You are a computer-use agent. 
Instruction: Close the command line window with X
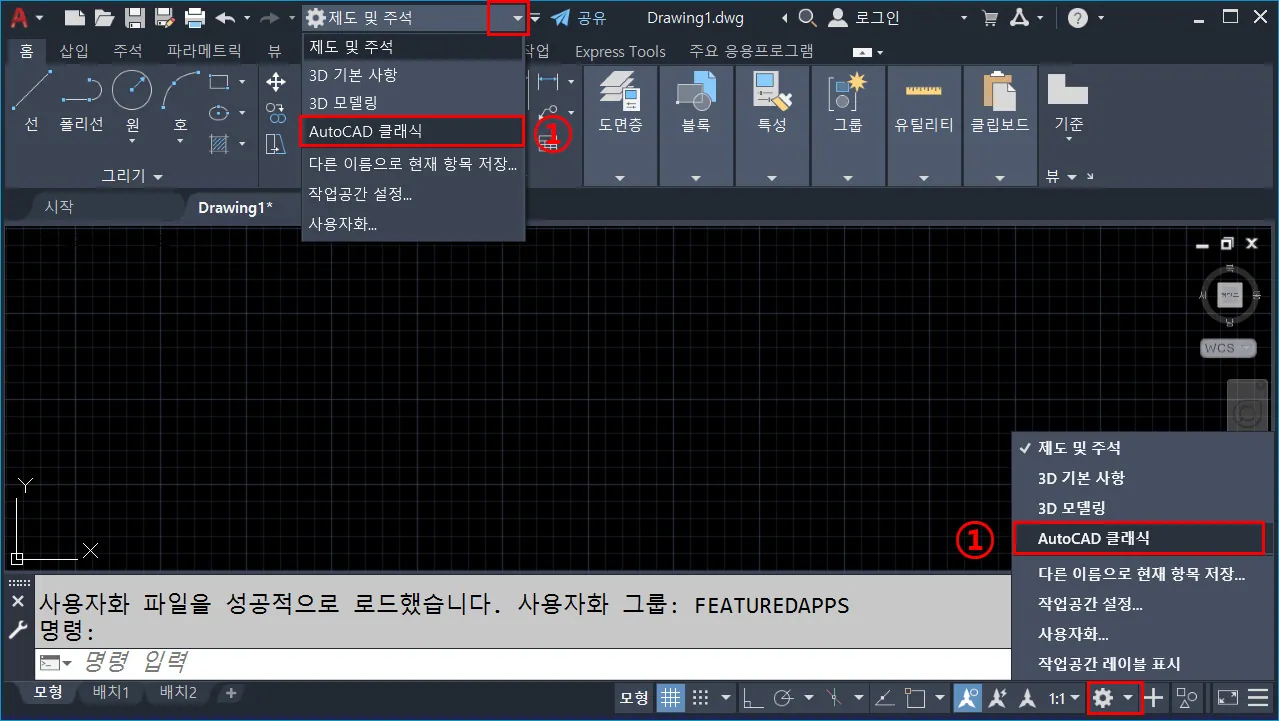pyautogui.click(x=17, y=601)
